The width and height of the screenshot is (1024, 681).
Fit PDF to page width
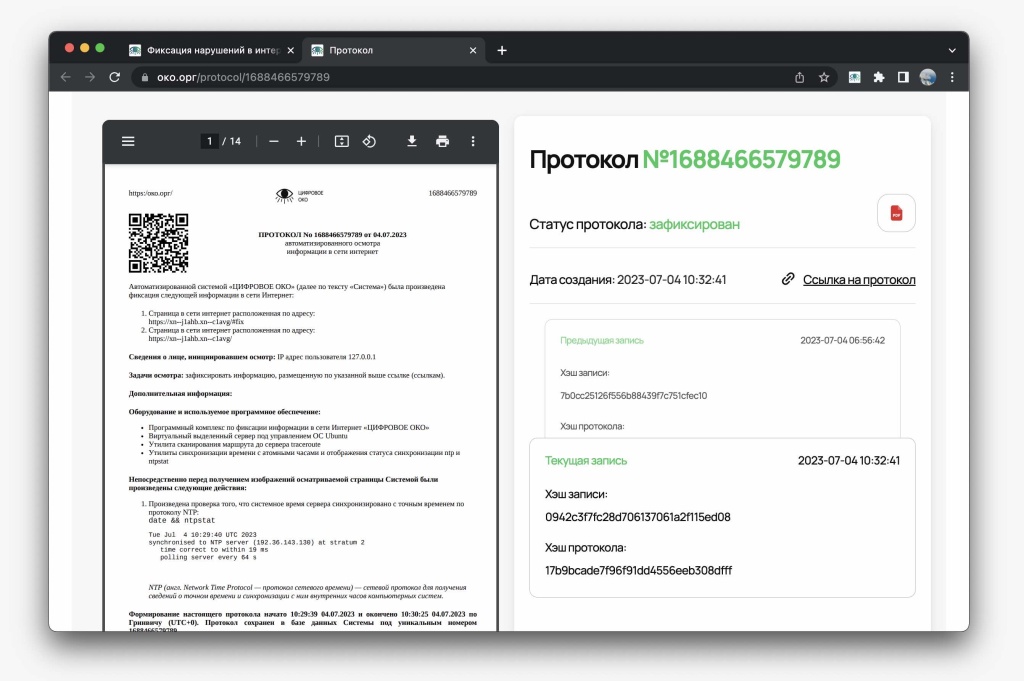342,141
